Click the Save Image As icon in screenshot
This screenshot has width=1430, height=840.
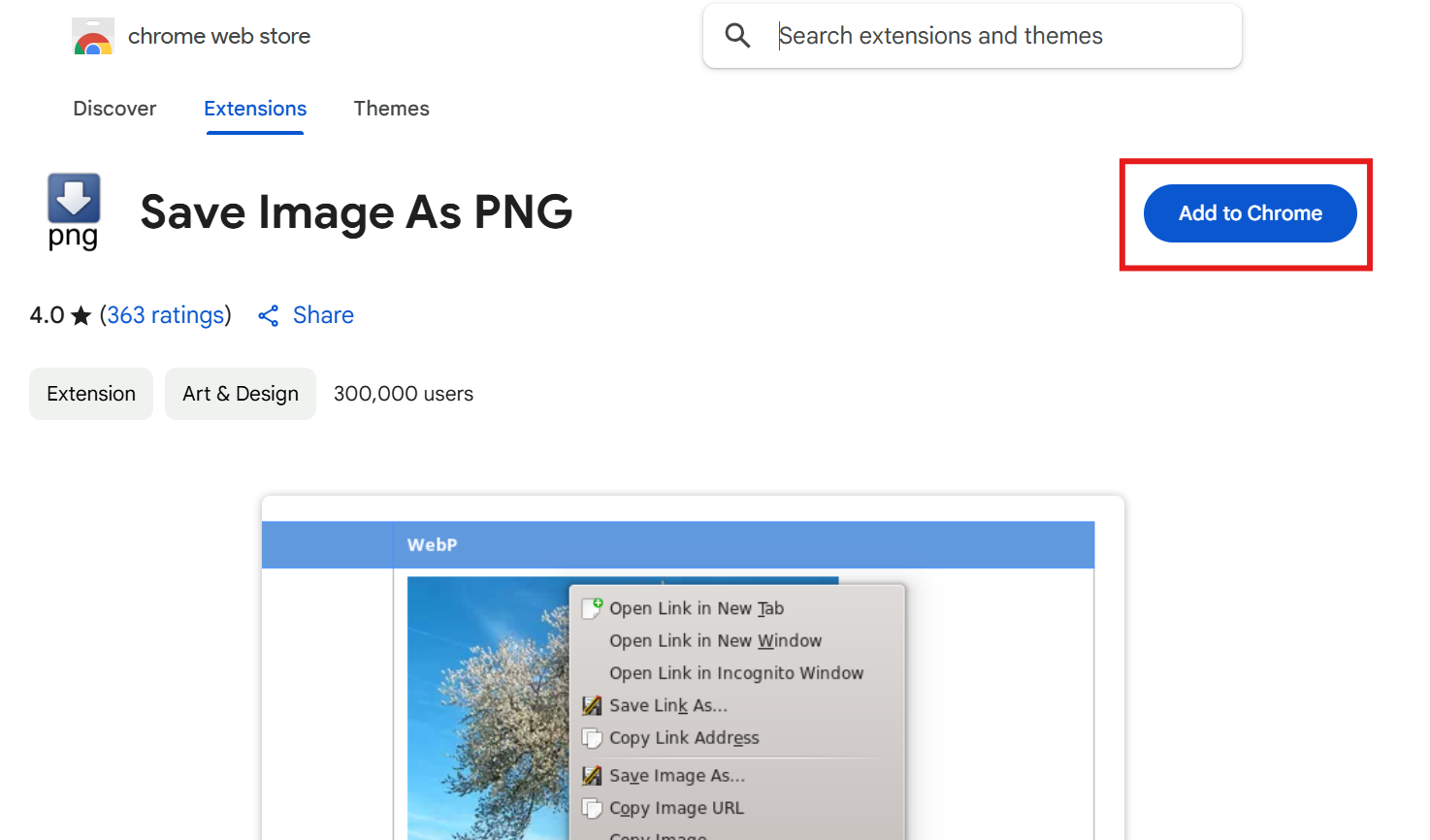[x=592, y=776]
